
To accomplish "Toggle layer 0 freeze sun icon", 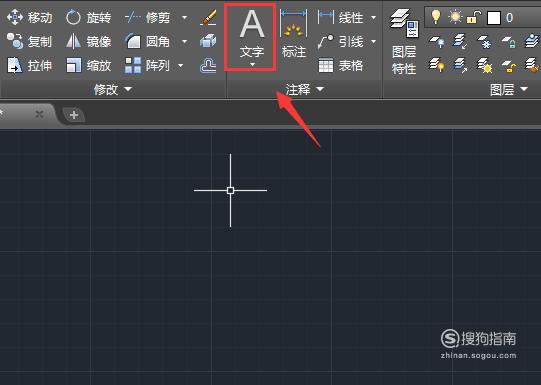I will (455, 17).
